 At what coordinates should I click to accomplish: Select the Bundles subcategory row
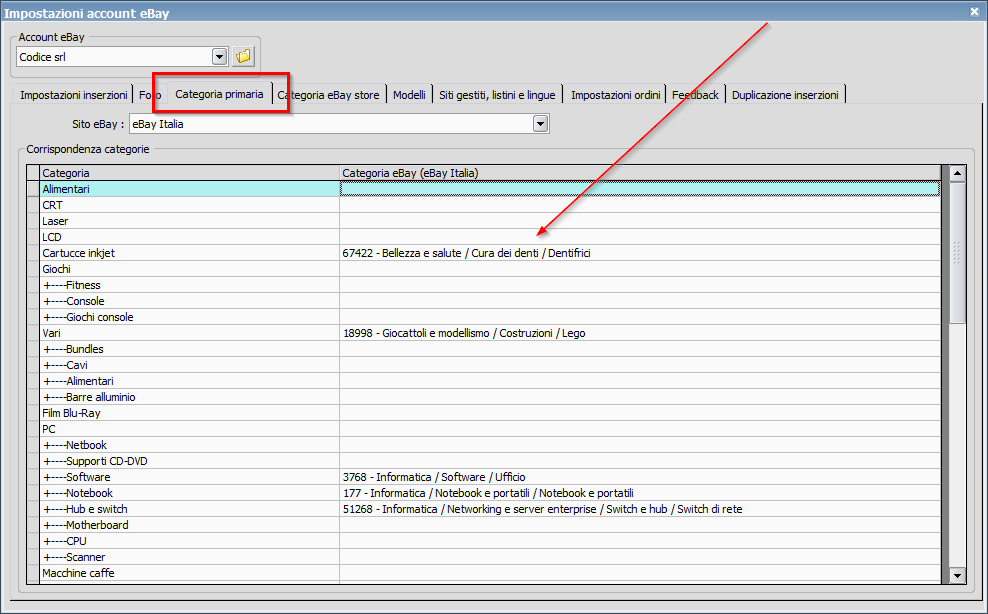pyautogui.click(x=190, y=349)
